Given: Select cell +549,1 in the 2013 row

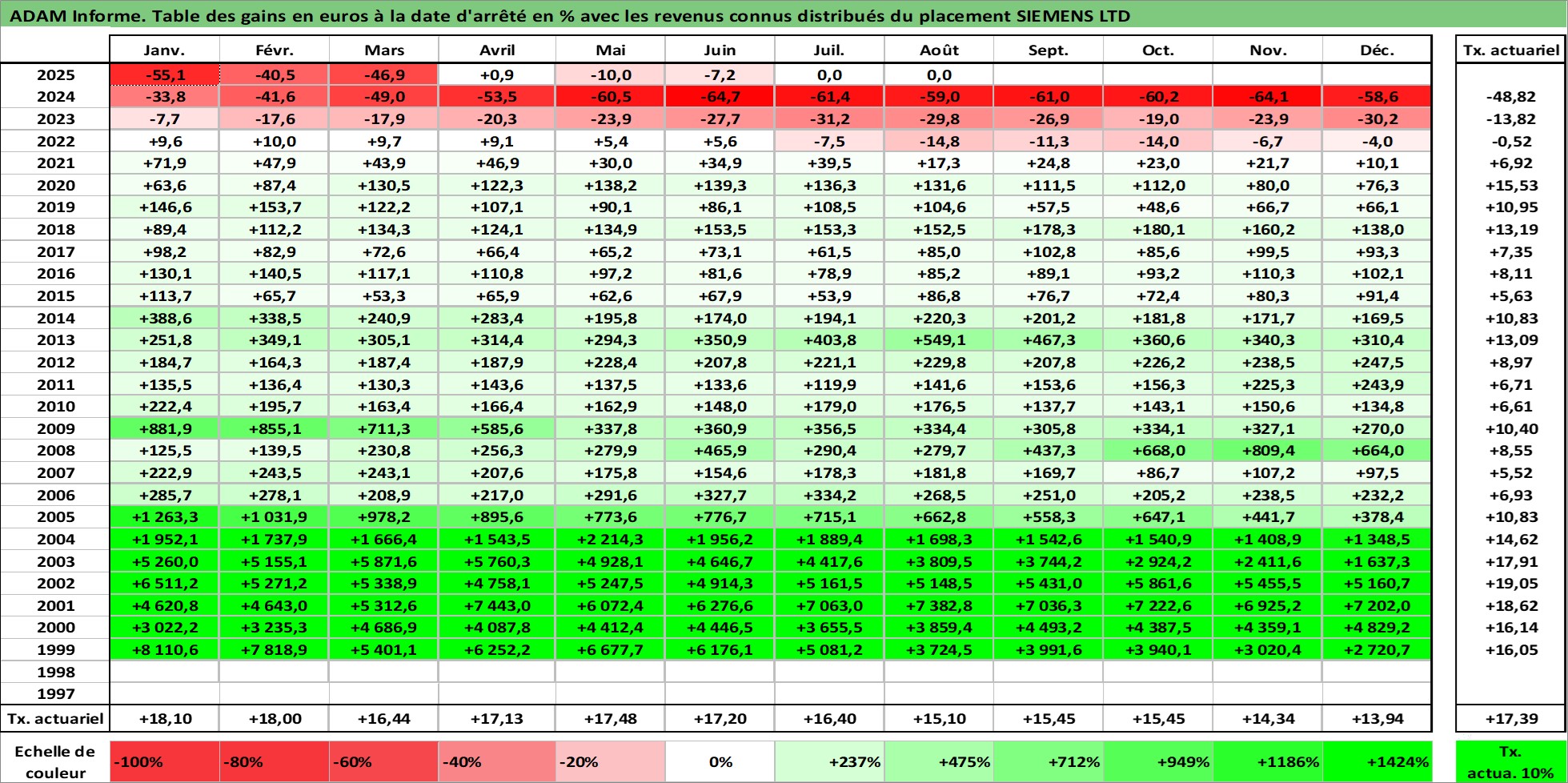Looking at the screenshot, I should pos(939,340).
